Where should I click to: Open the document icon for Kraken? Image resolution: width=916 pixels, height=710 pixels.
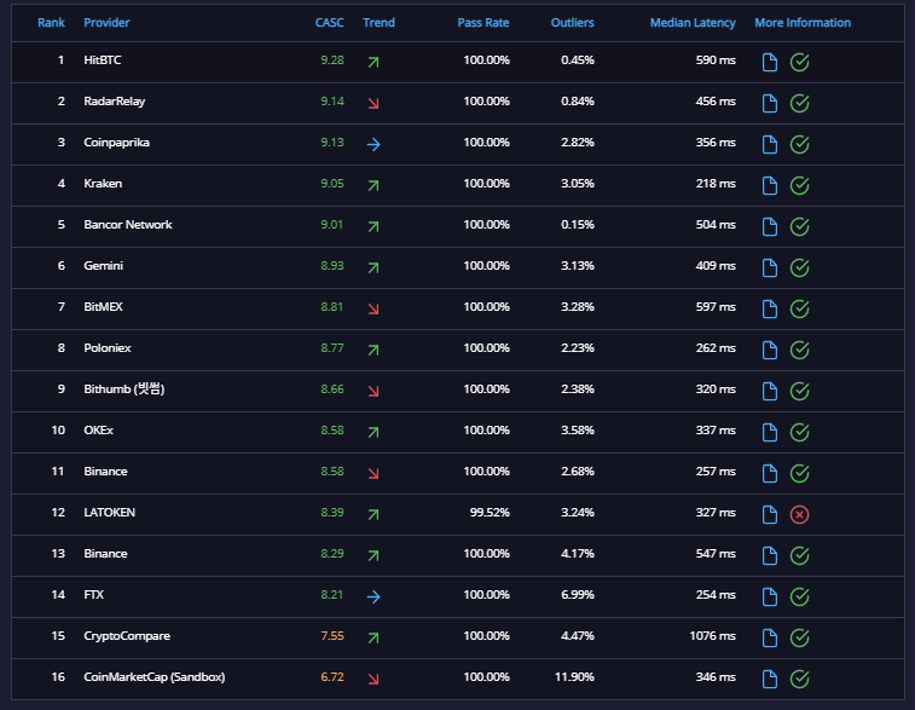tap(769, 186)
